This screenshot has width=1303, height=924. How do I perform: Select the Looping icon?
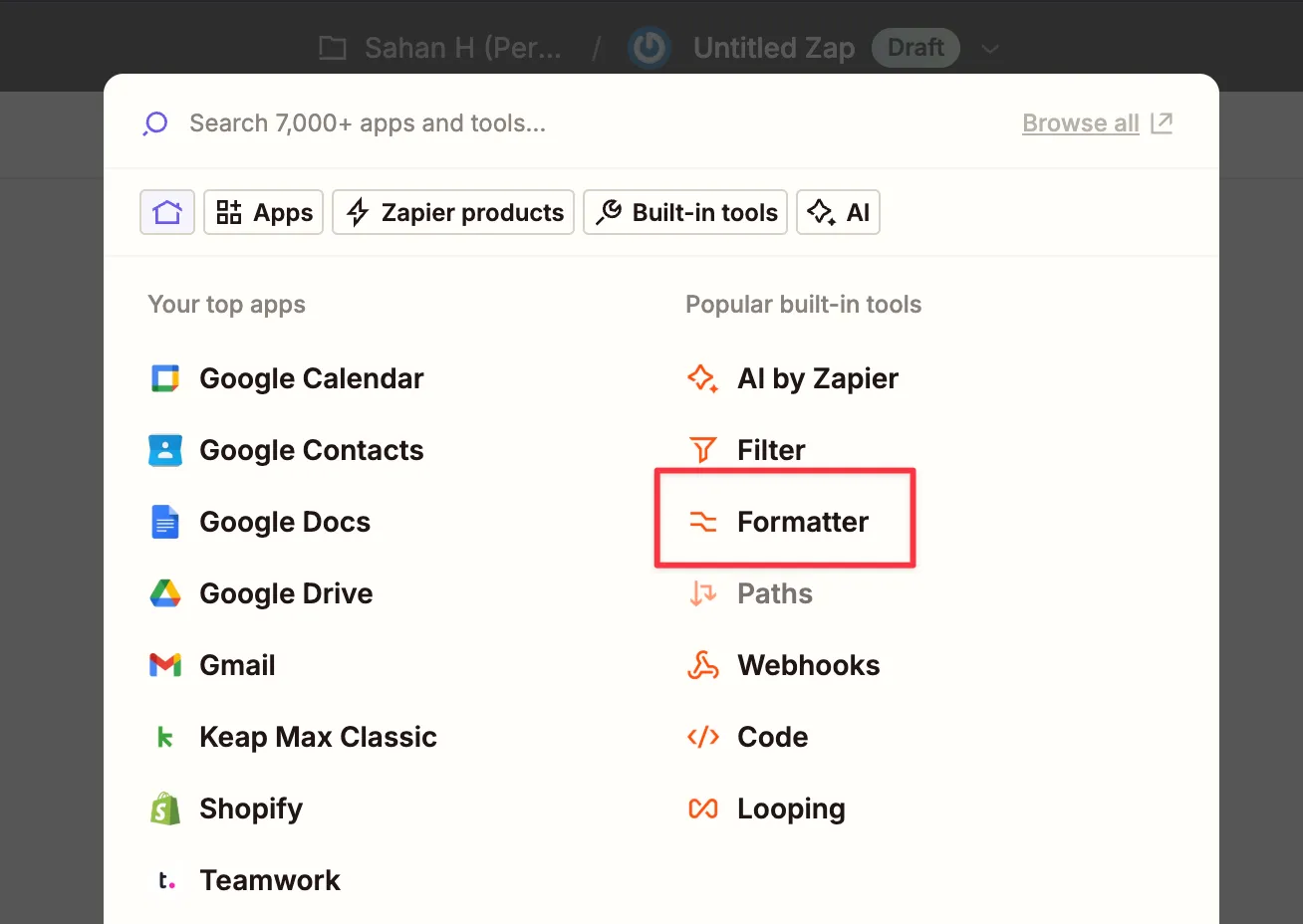coord(703,808)
